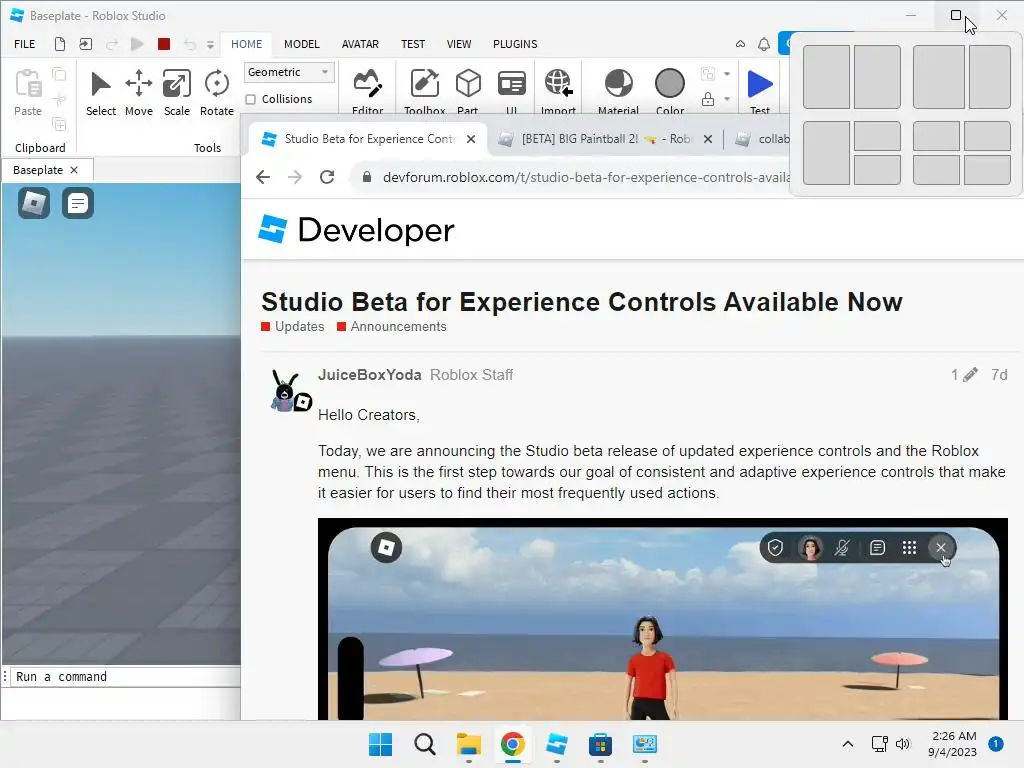The image size is (1024, 768).
Task: Click the Paste clipboard icon
Action: (x=28, y=92)
